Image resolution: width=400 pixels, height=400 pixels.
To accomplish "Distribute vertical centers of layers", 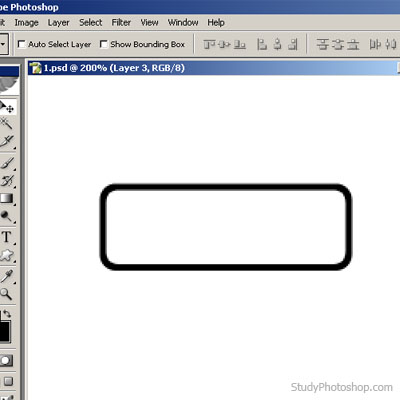I will 338,44.
